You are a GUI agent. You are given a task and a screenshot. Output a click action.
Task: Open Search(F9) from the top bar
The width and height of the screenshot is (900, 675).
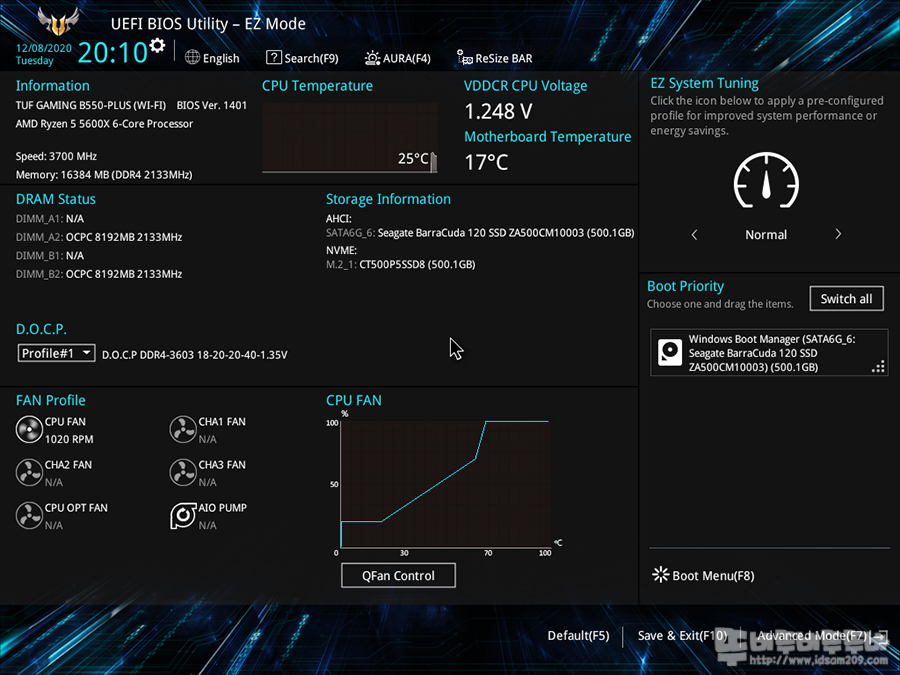tap(302, 58)
